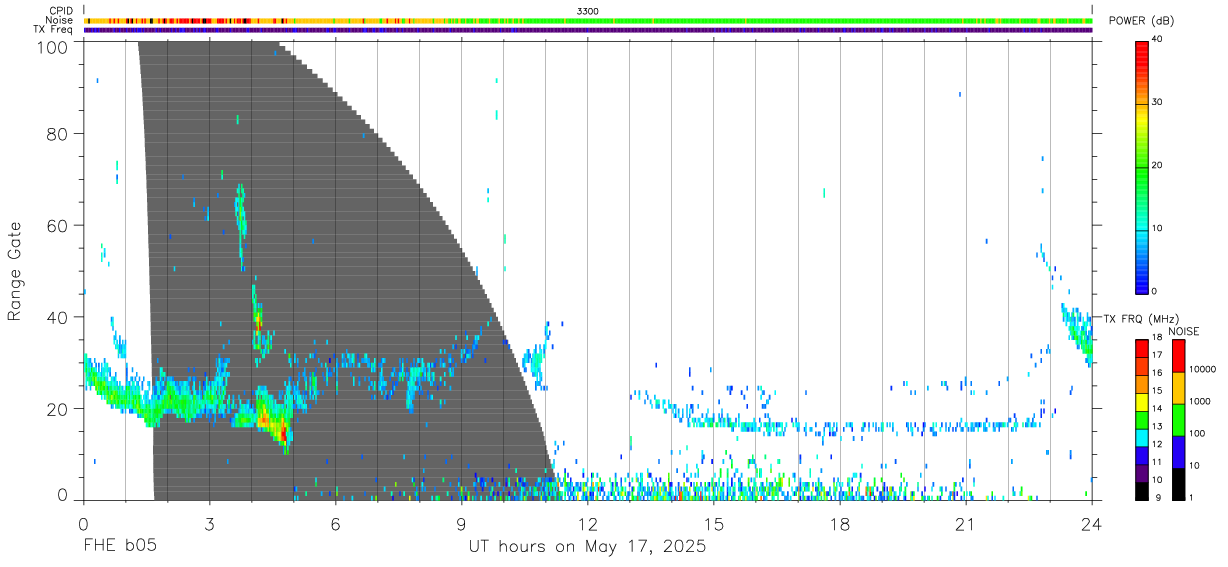This screenshot has width=1228, height=567.
Task: Click the noise color strip above the plot
Action: pos(588,20)
